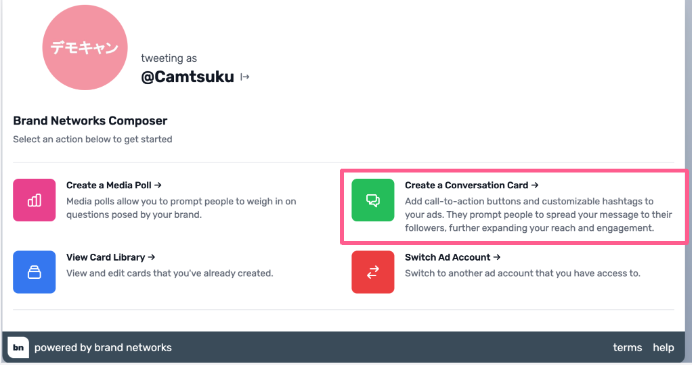Open the View Card Library link
The width and height of the screenshot is (692, 365).
click(x=111, y=257)
